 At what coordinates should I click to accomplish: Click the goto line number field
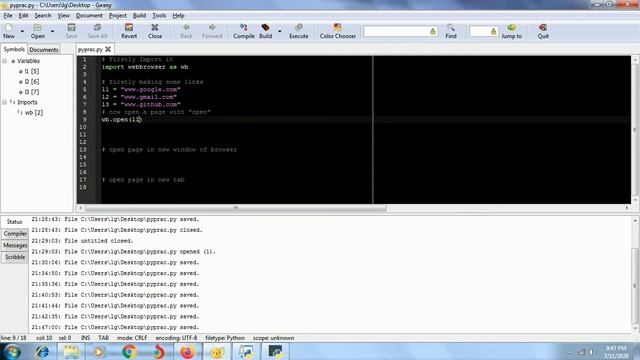point(479,31)
